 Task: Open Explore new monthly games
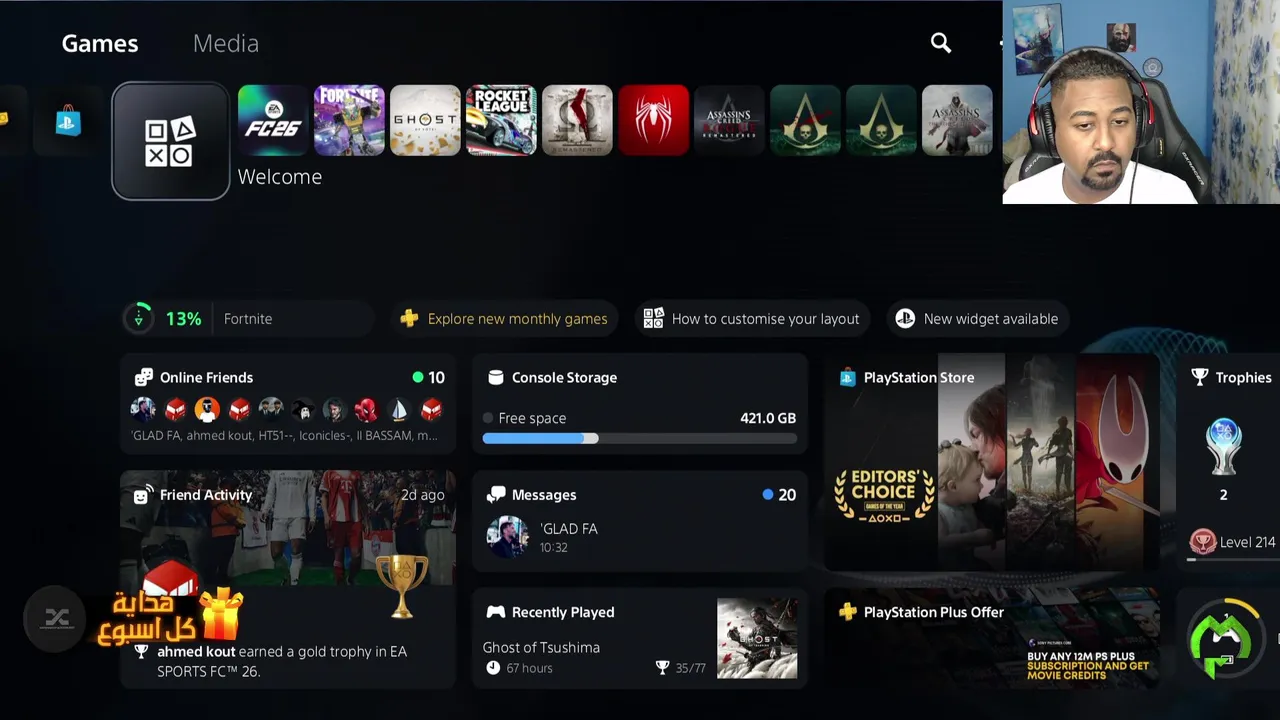tap(505, 318)
